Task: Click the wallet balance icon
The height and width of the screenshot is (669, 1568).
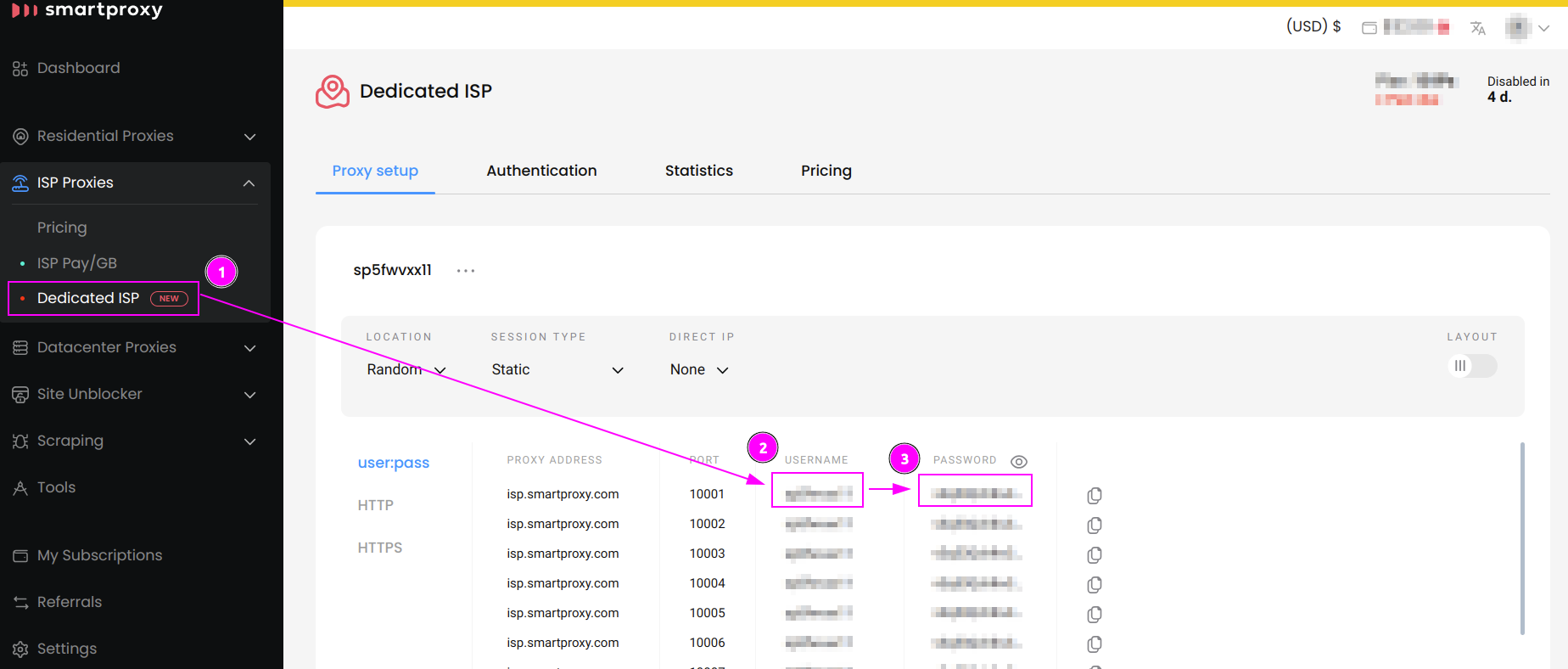Action: tap(1369, 28)
